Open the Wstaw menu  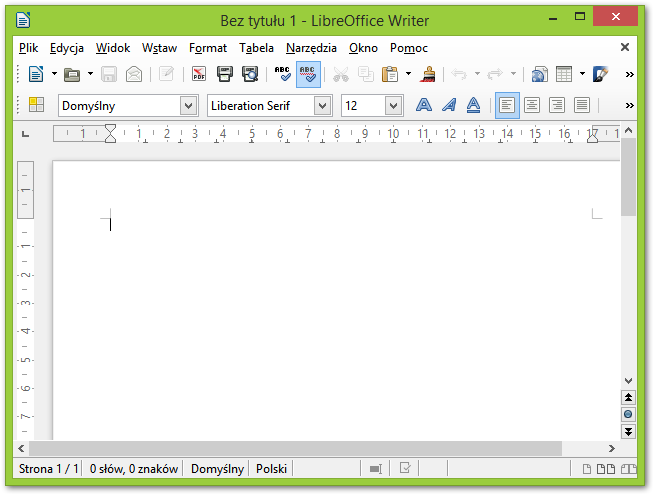[159, 48]
